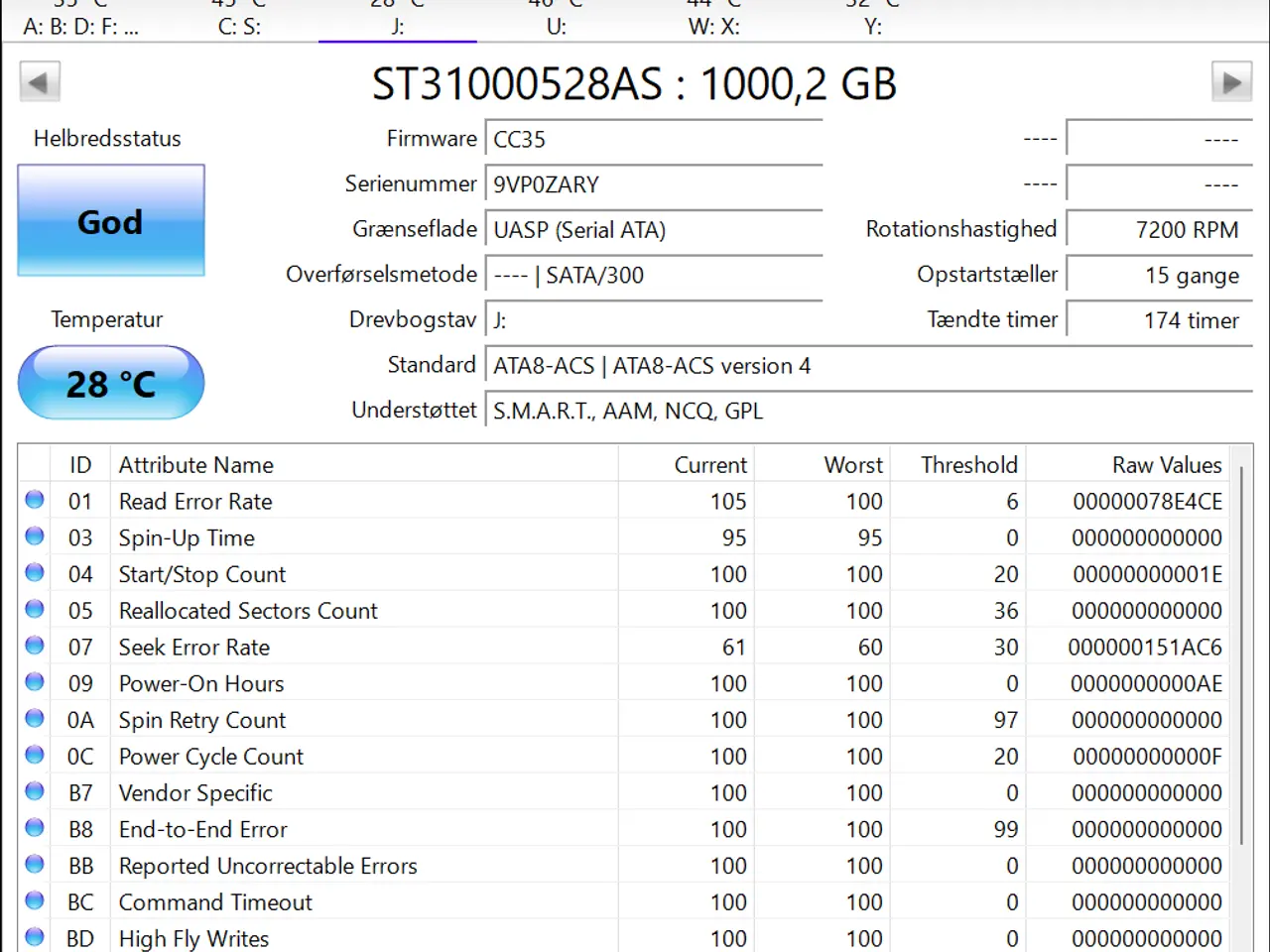Screen dimensions: 1270x952
Task: Go to previous disk with left arrow
Action: point(40,81)
